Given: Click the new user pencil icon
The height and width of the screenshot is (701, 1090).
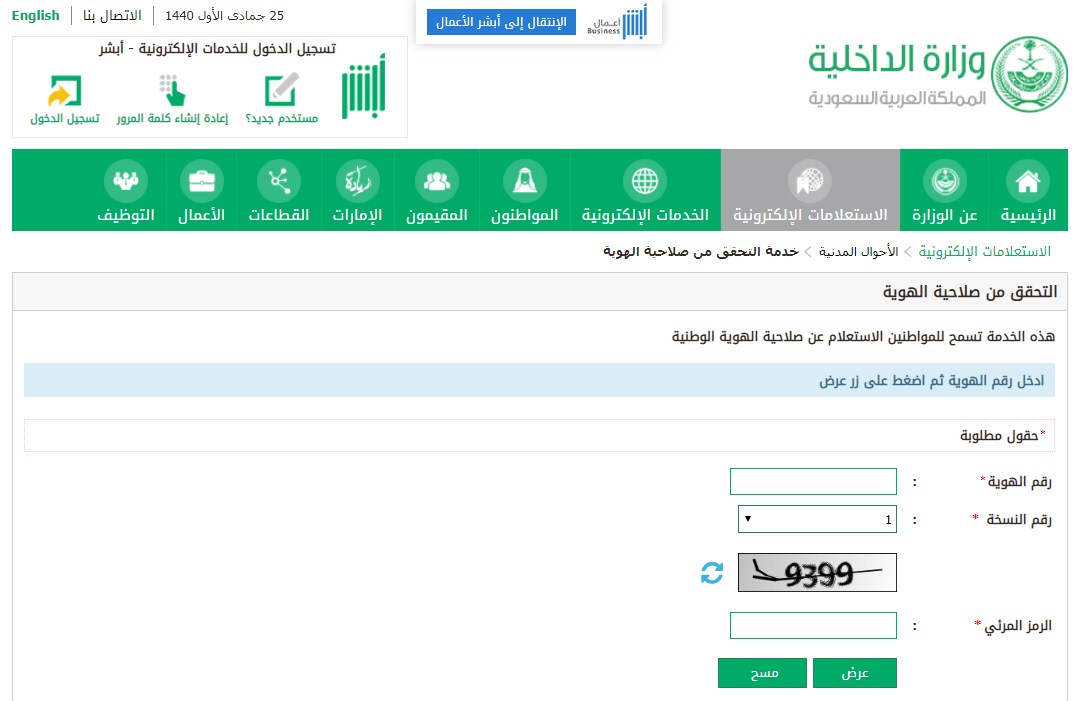Looking at the screenshot, I should click(x=282, y=90).
